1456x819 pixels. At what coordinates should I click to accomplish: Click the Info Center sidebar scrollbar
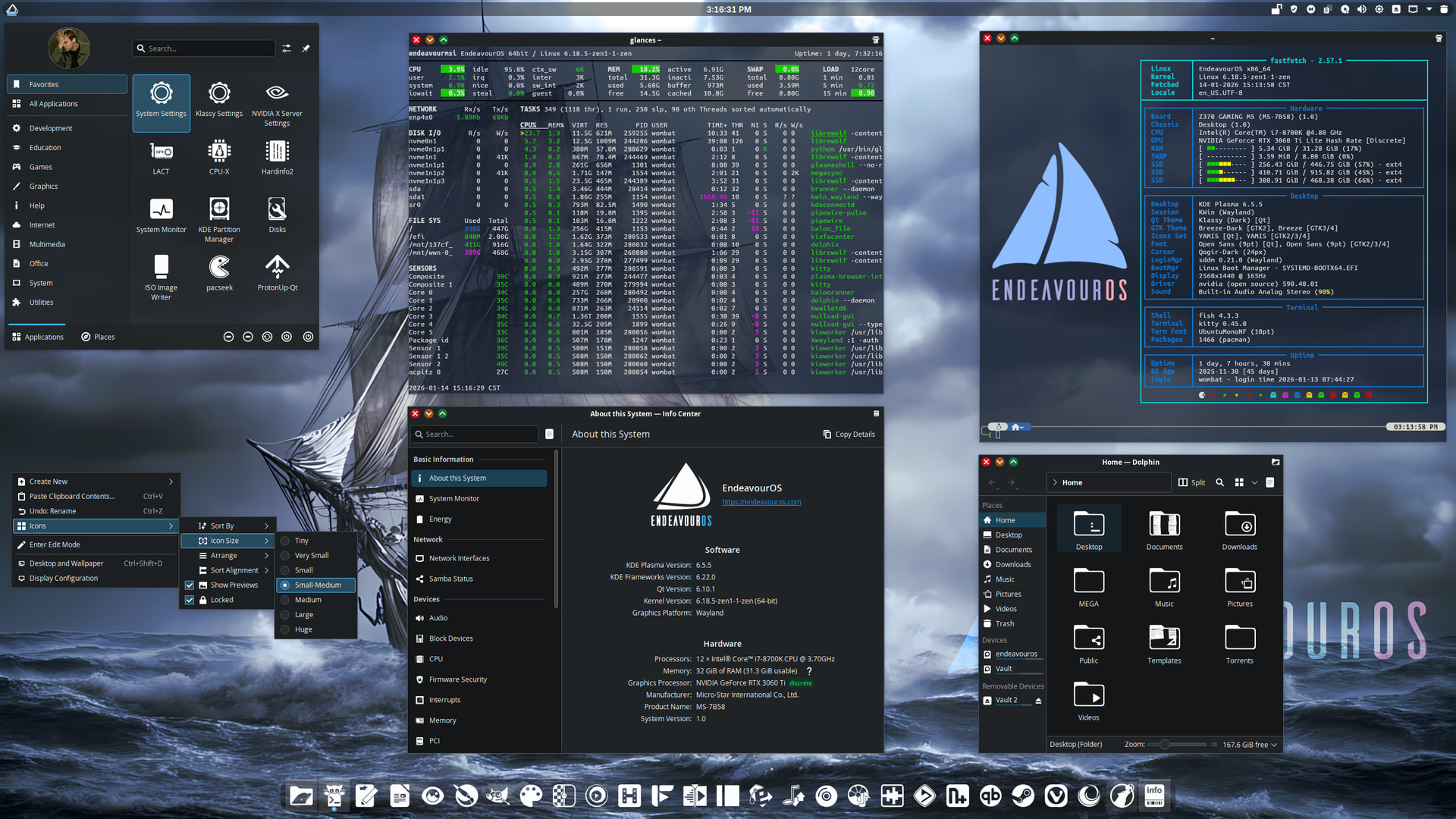coord(556,529)
